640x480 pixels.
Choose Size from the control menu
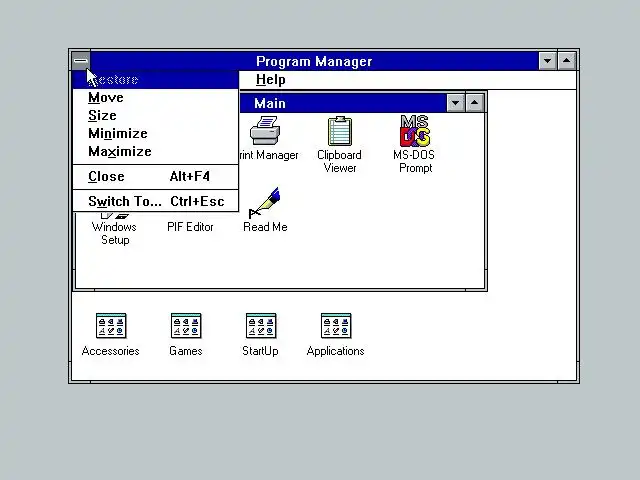(x=156, y=116)
